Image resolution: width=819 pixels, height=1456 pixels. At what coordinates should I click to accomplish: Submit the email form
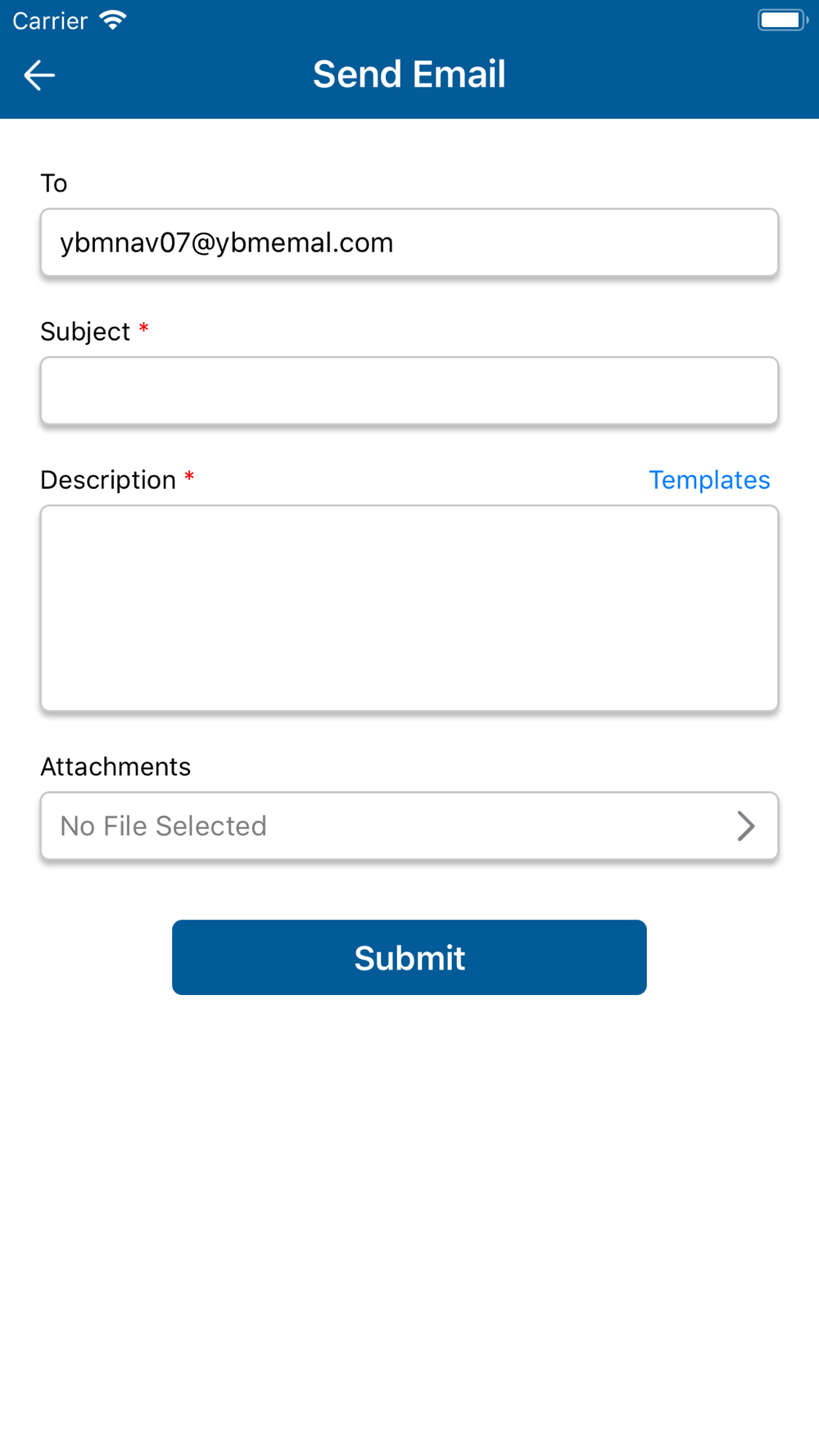[409, 957]
